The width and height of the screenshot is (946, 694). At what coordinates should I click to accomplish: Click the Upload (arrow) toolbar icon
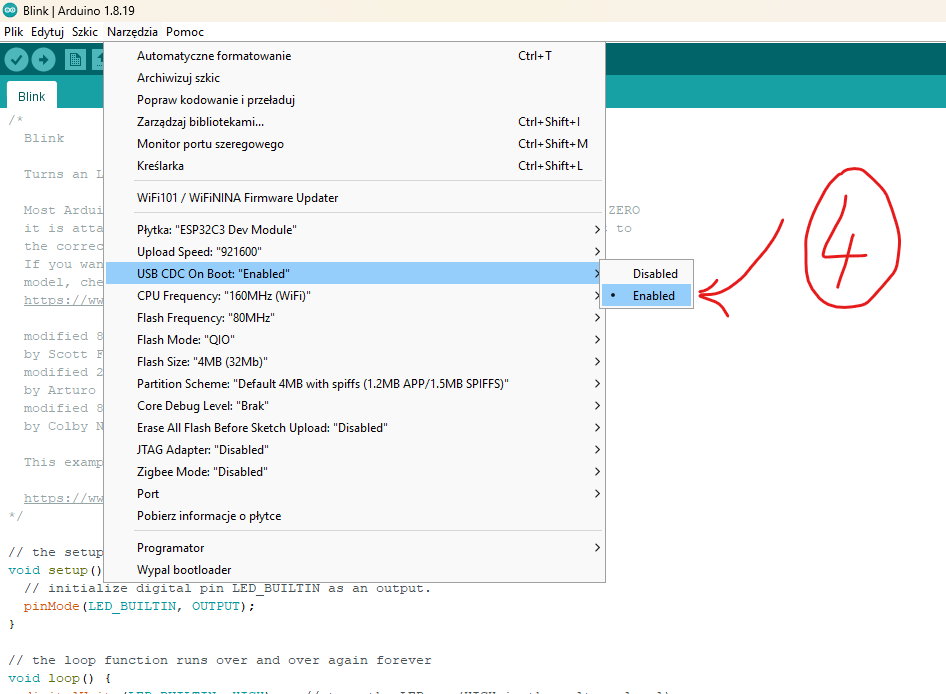[43, 59]
